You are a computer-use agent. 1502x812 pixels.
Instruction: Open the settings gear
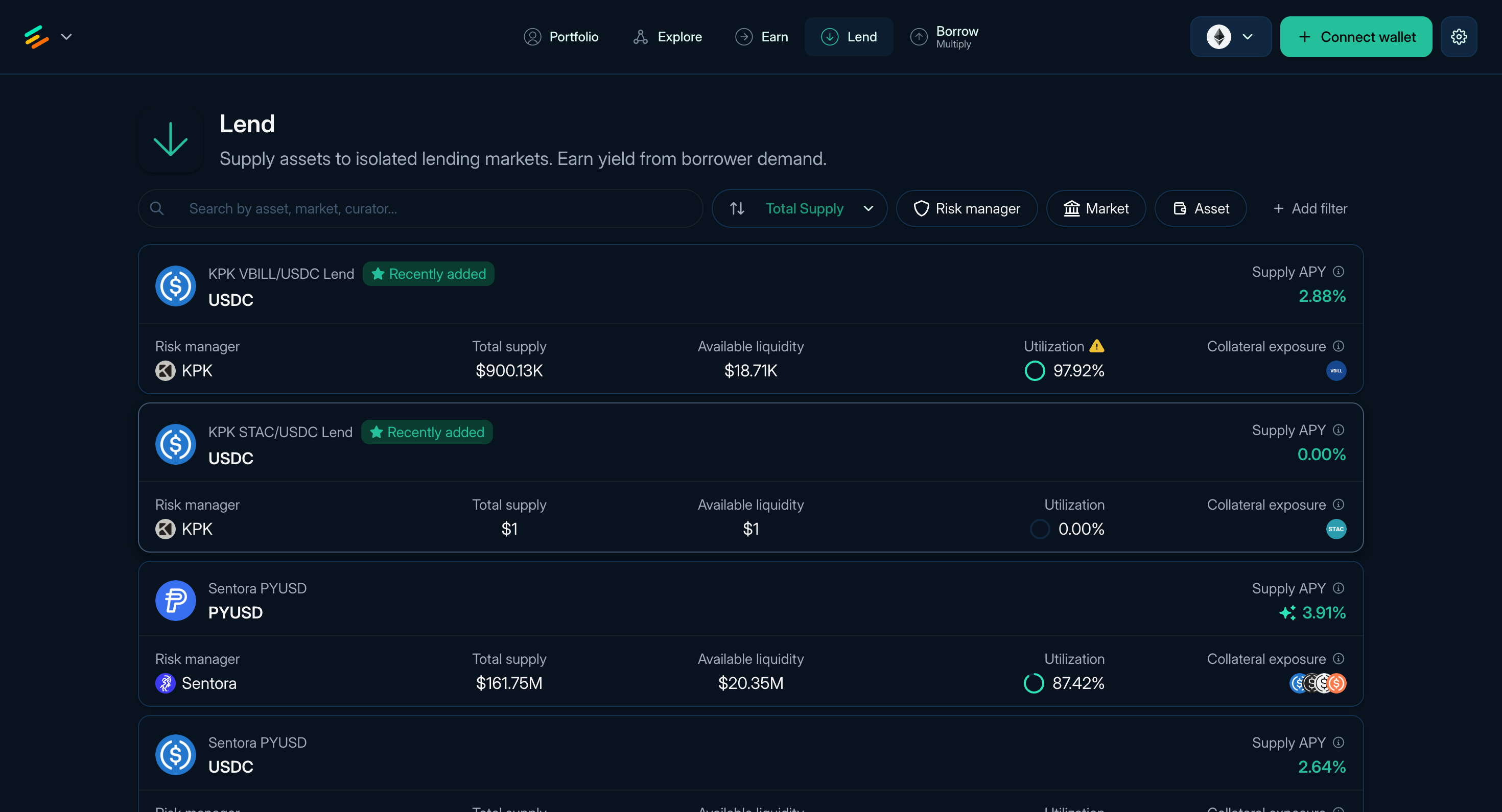pyautogui.click(x=1458, y=37)
